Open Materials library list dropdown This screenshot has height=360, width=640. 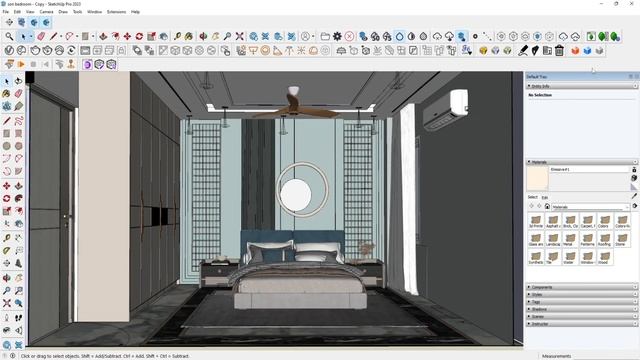[590, 207]
